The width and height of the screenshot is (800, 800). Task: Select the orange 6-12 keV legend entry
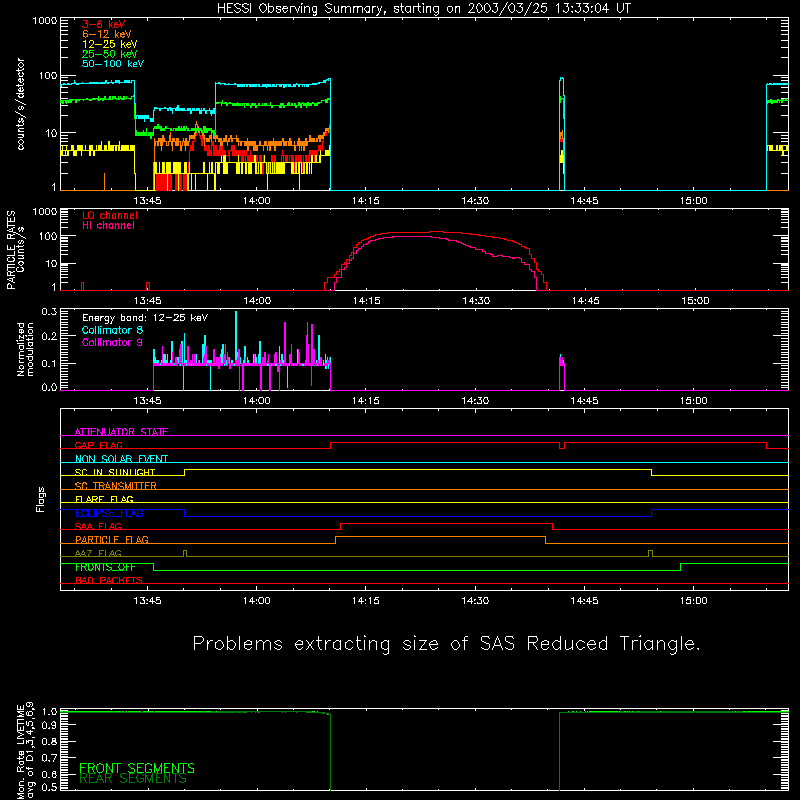(107, 34)
